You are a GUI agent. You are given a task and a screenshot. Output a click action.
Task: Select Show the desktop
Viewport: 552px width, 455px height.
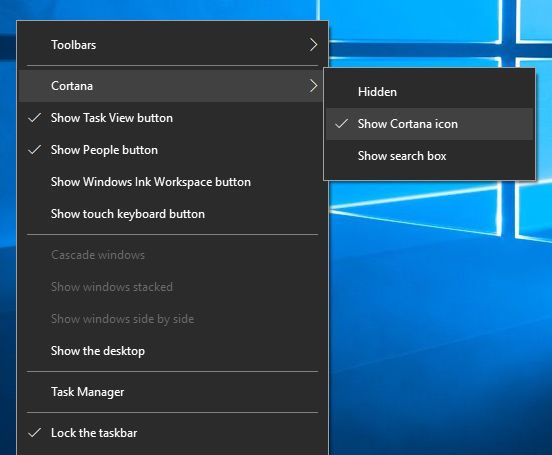pyautogui.click(x=172, y=351)
